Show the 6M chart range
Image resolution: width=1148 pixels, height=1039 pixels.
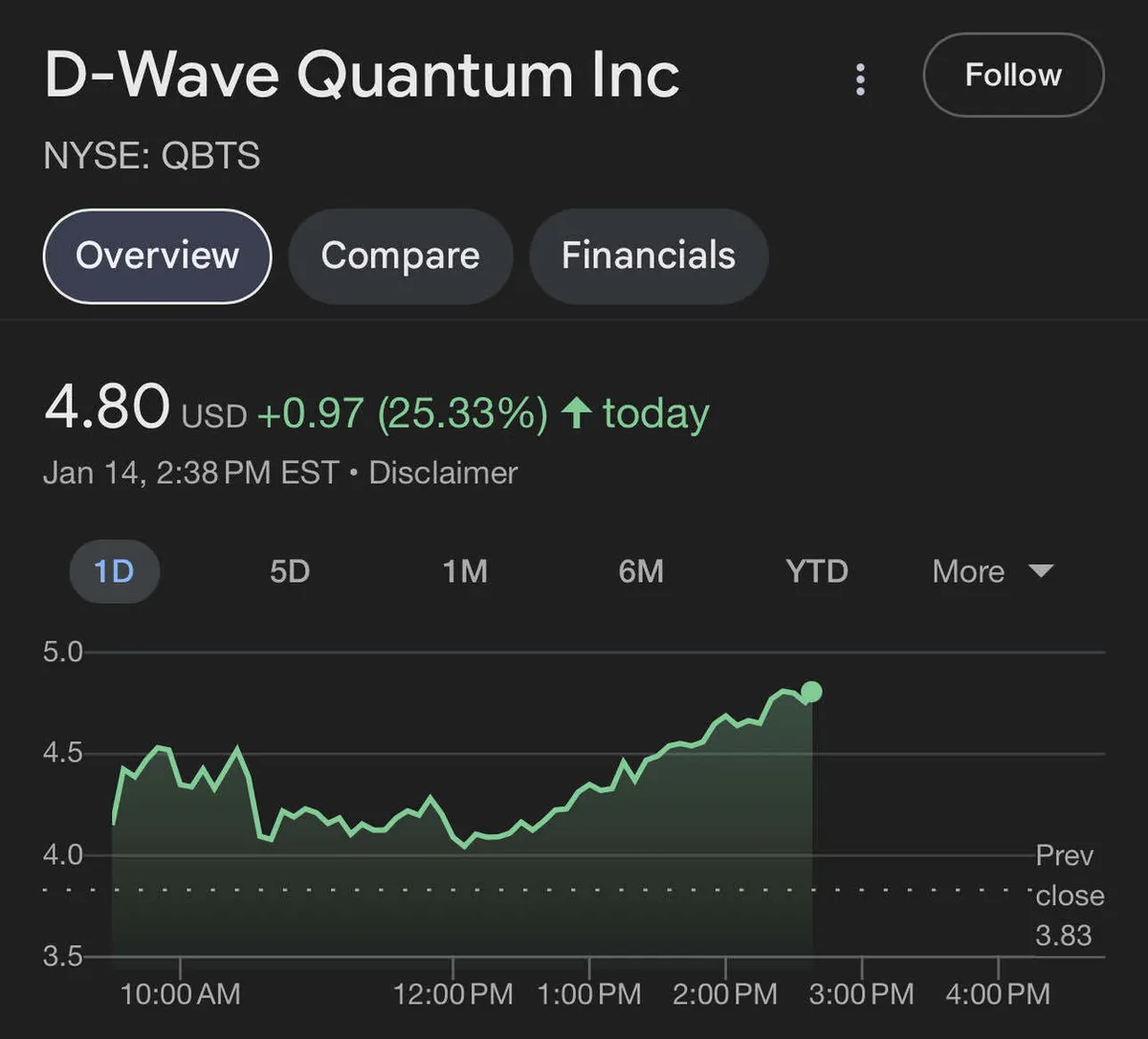[x=641, y=571]
